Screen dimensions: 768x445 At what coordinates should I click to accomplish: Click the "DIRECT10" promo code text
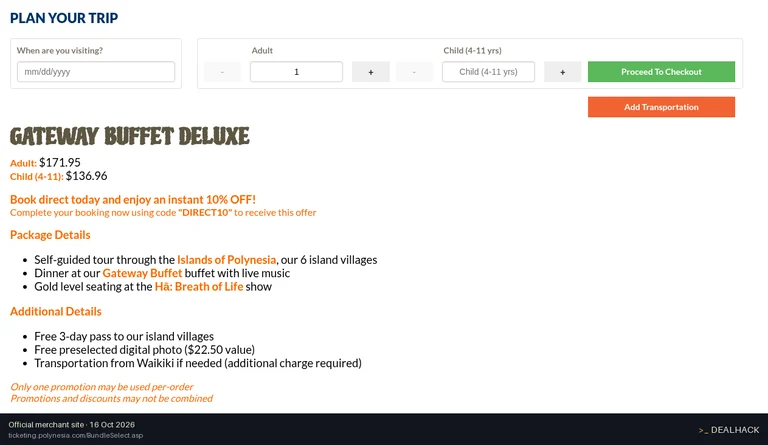pyautogui.click(x=205, y=212)
